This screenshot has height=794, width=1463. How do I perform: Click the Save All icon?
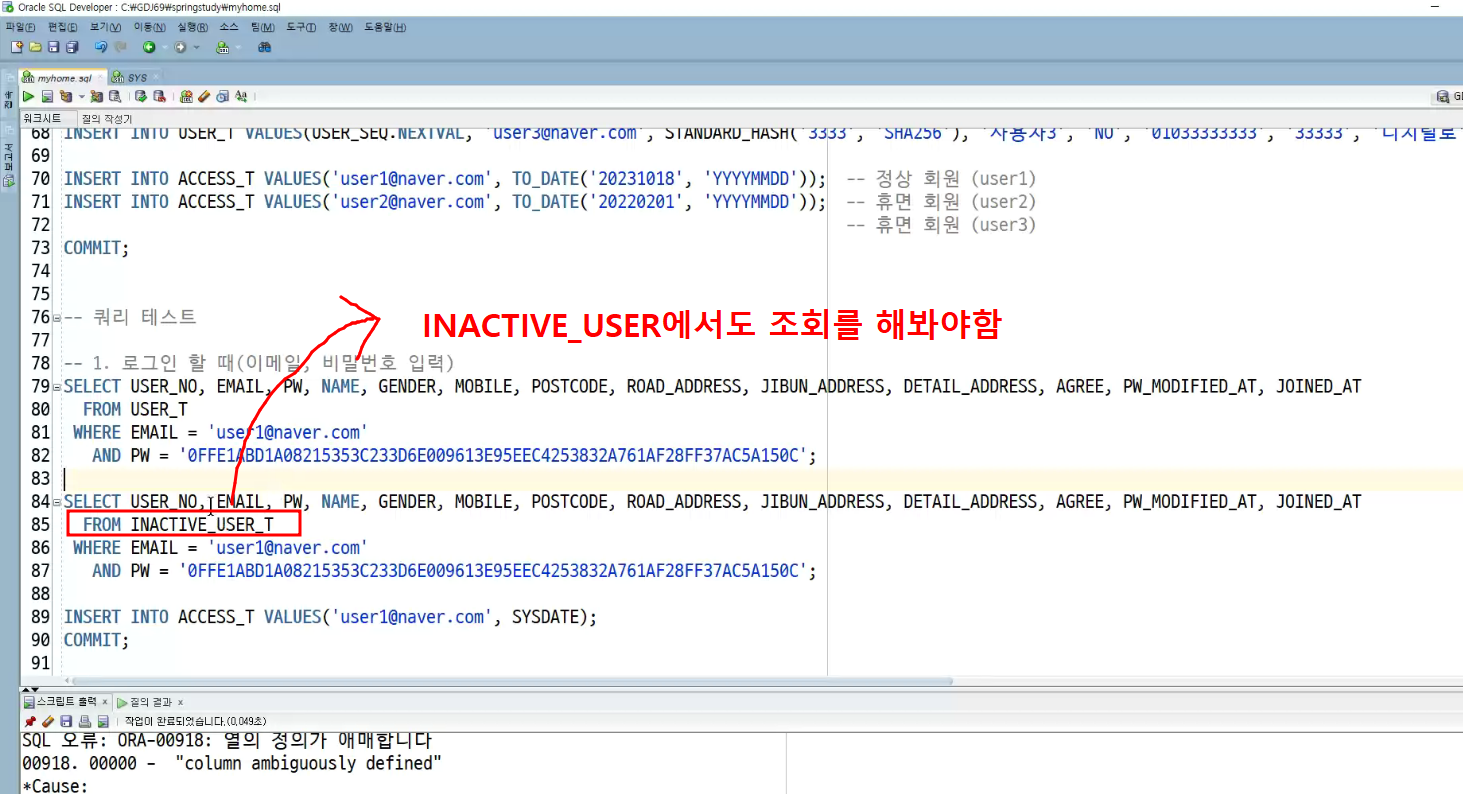pyautogui.click(x=72, y=47)
